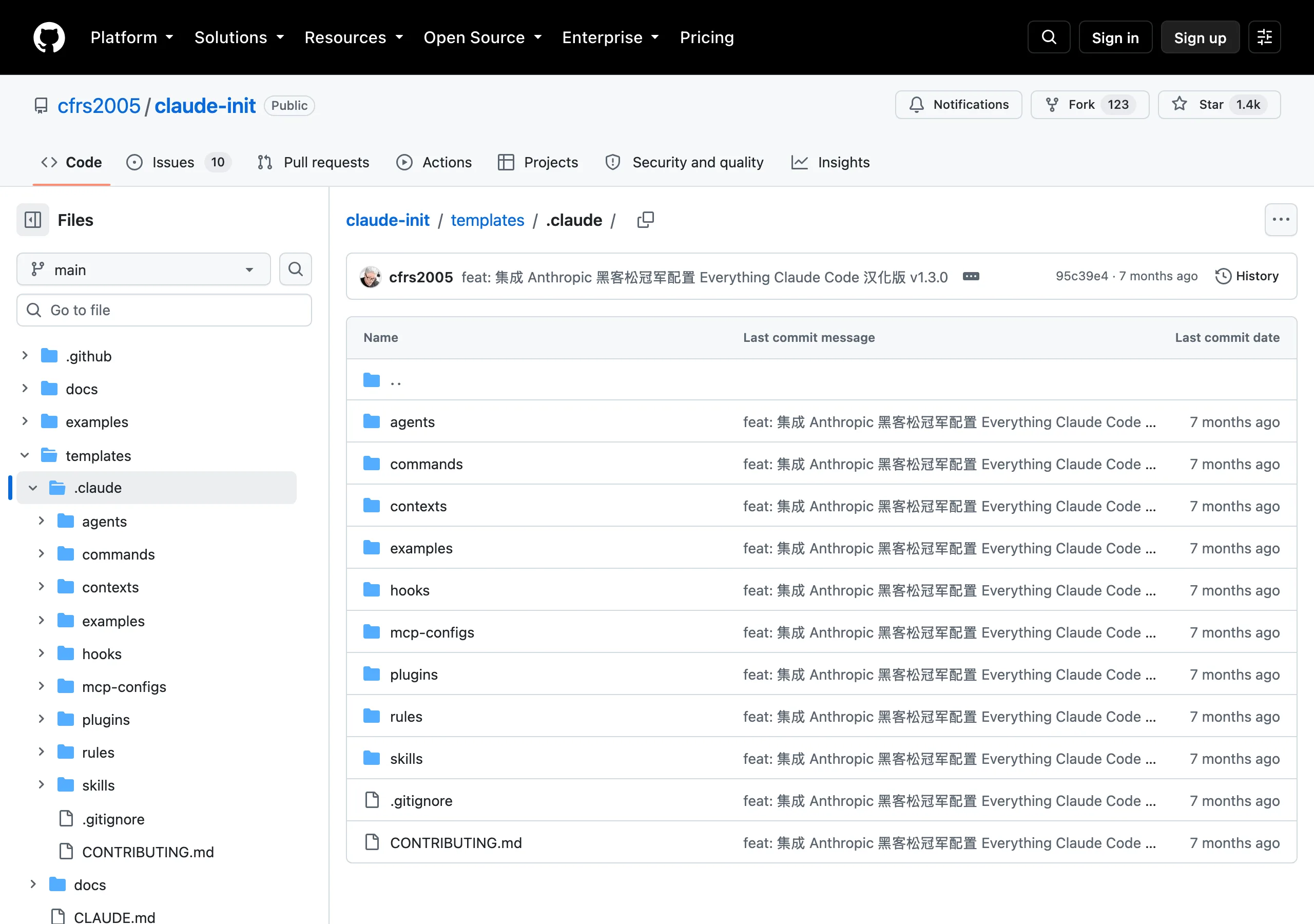This screenshot has width=1314, height=924.
Task: Open the examples folder in the table
Action: [x=421, y=548]
